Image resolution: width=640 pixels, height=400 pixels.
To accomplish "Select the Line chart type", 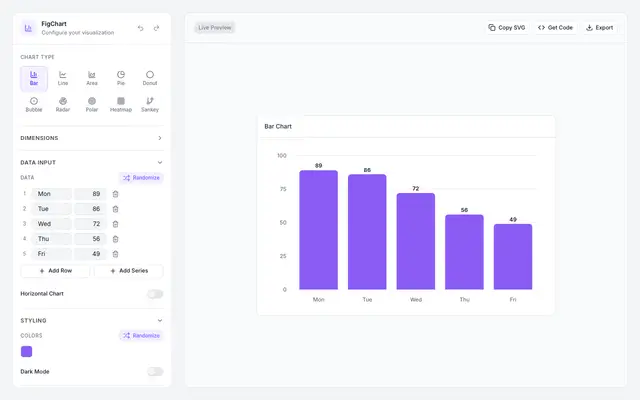I will pos(63,78).
